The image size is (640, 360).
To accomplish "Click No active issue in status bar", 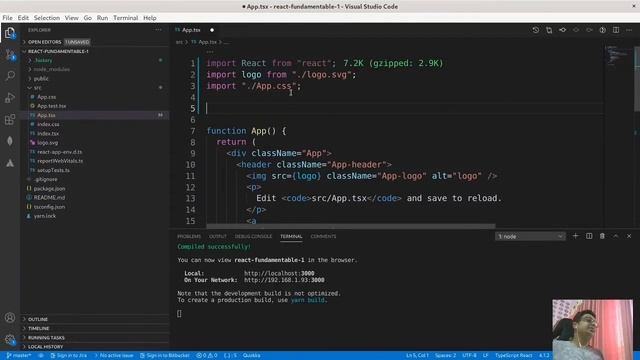I will (114, 356).
